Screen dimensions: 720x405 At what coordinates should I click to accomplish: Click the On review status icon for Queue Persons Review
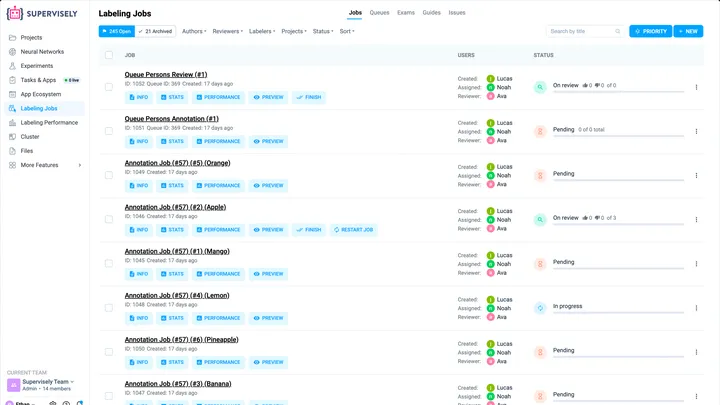click(540, 87)
